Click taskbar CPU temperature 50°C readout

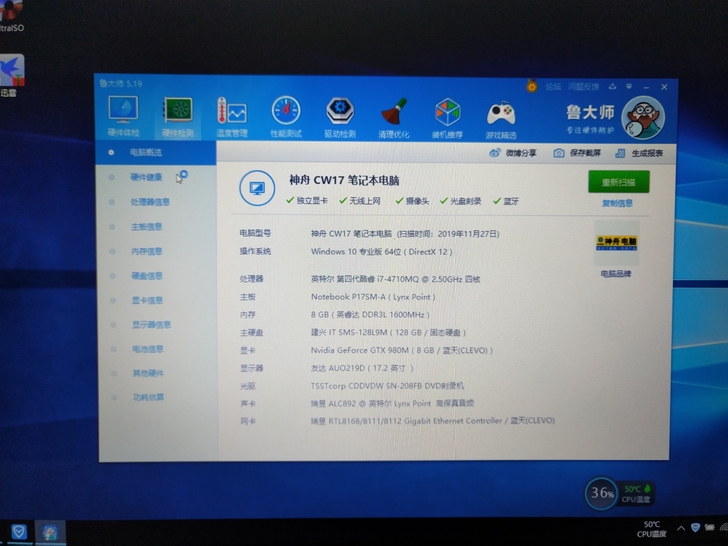[x=651, y=529]
